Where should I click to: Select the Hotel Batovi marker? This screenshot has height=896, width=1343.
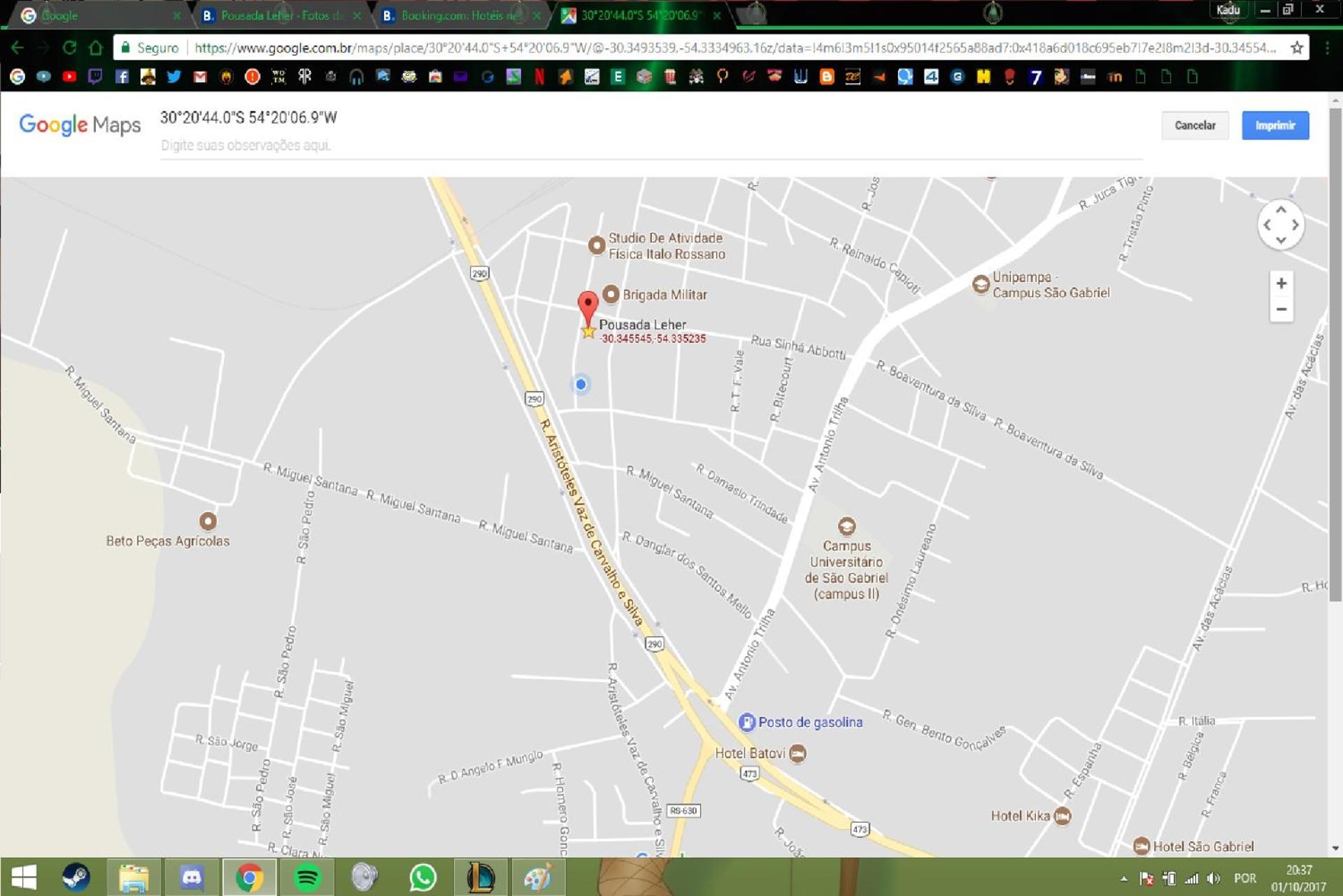click(797, 753)
